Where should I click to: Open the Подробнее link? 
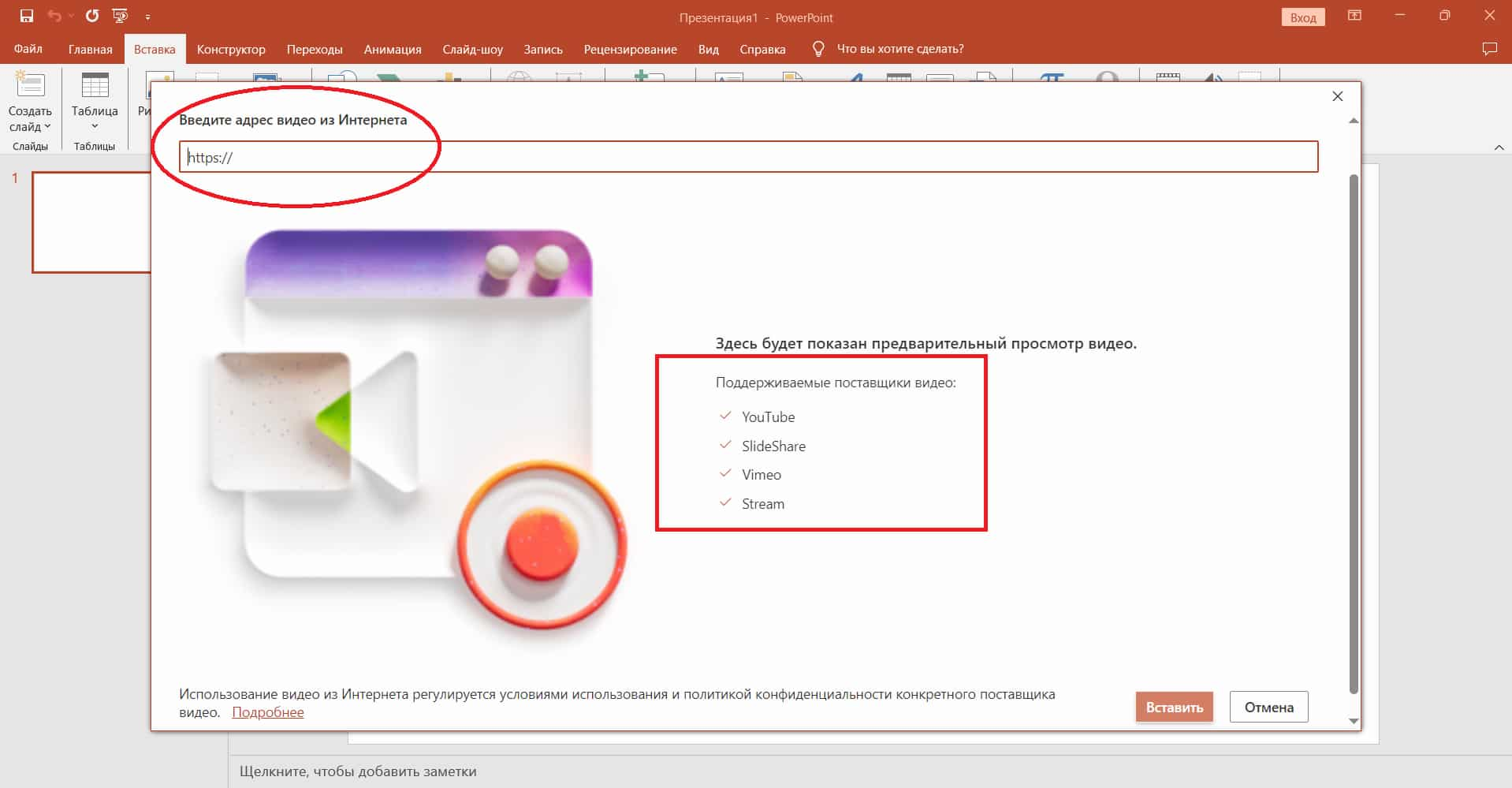point(268,712)
